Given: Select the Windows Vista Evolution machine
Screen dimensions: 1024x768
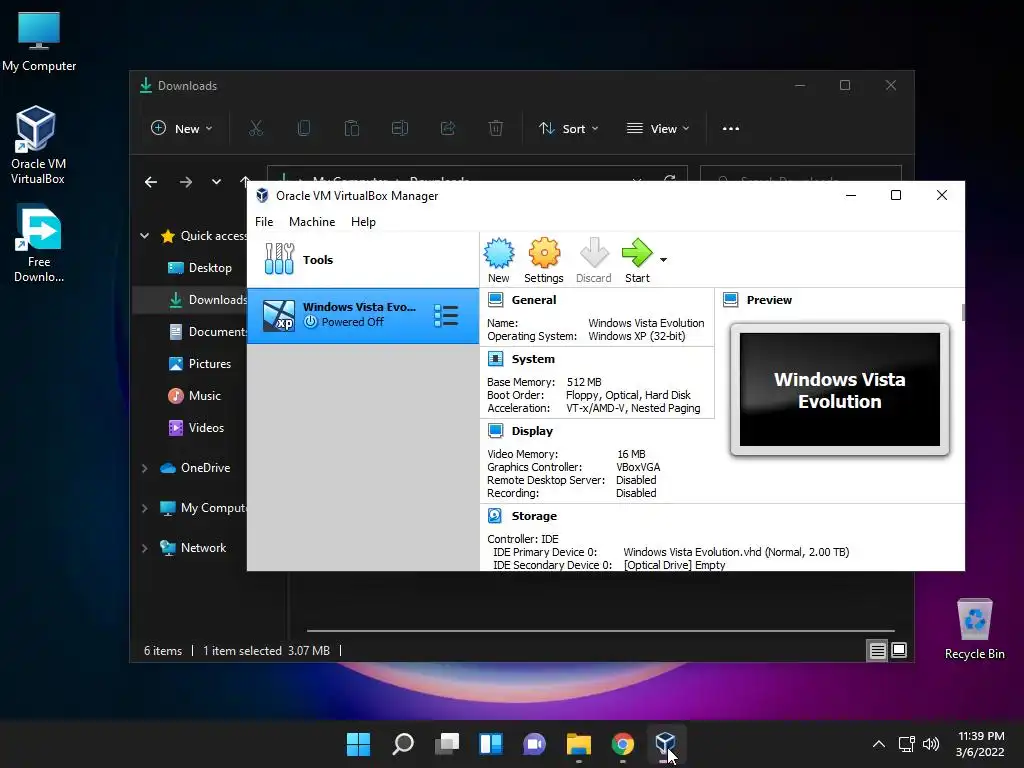Looking at the screenshot, I should click(363, 315).
